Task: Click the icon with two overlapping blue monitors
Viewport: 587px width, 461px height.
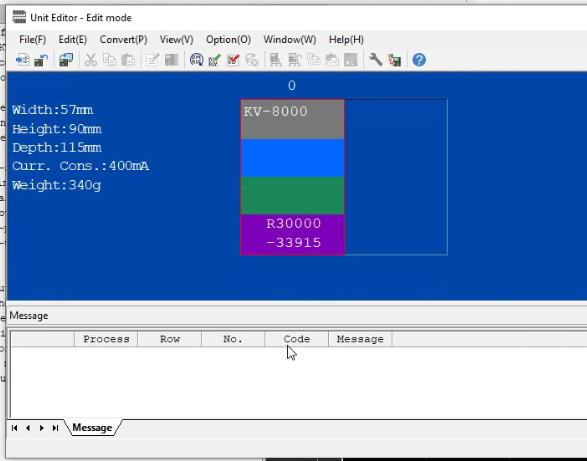Action: pos(66,60)
